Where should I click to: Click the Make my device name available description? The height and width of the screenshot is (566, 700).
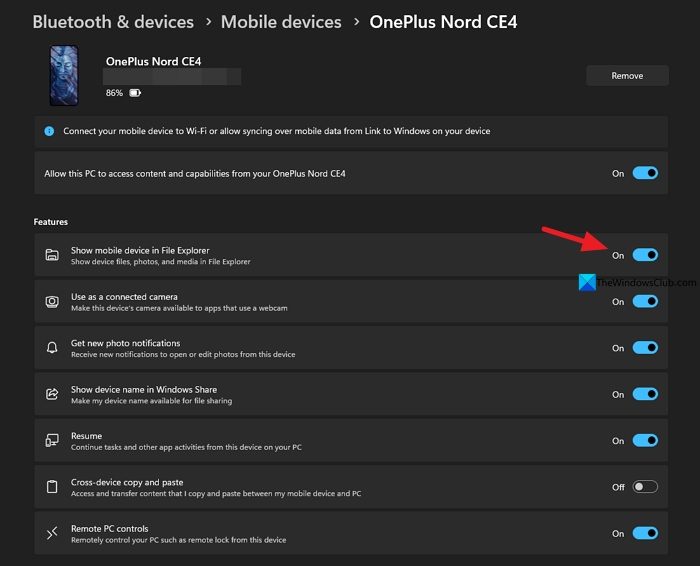[151, 401]
